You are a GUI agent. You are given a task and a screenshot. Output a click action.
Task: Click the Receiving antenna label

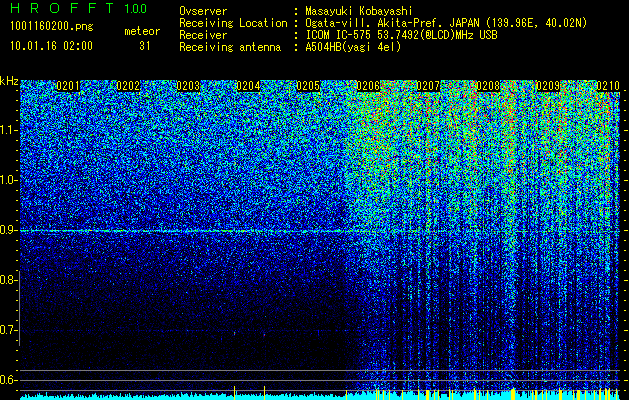[230, 47]
